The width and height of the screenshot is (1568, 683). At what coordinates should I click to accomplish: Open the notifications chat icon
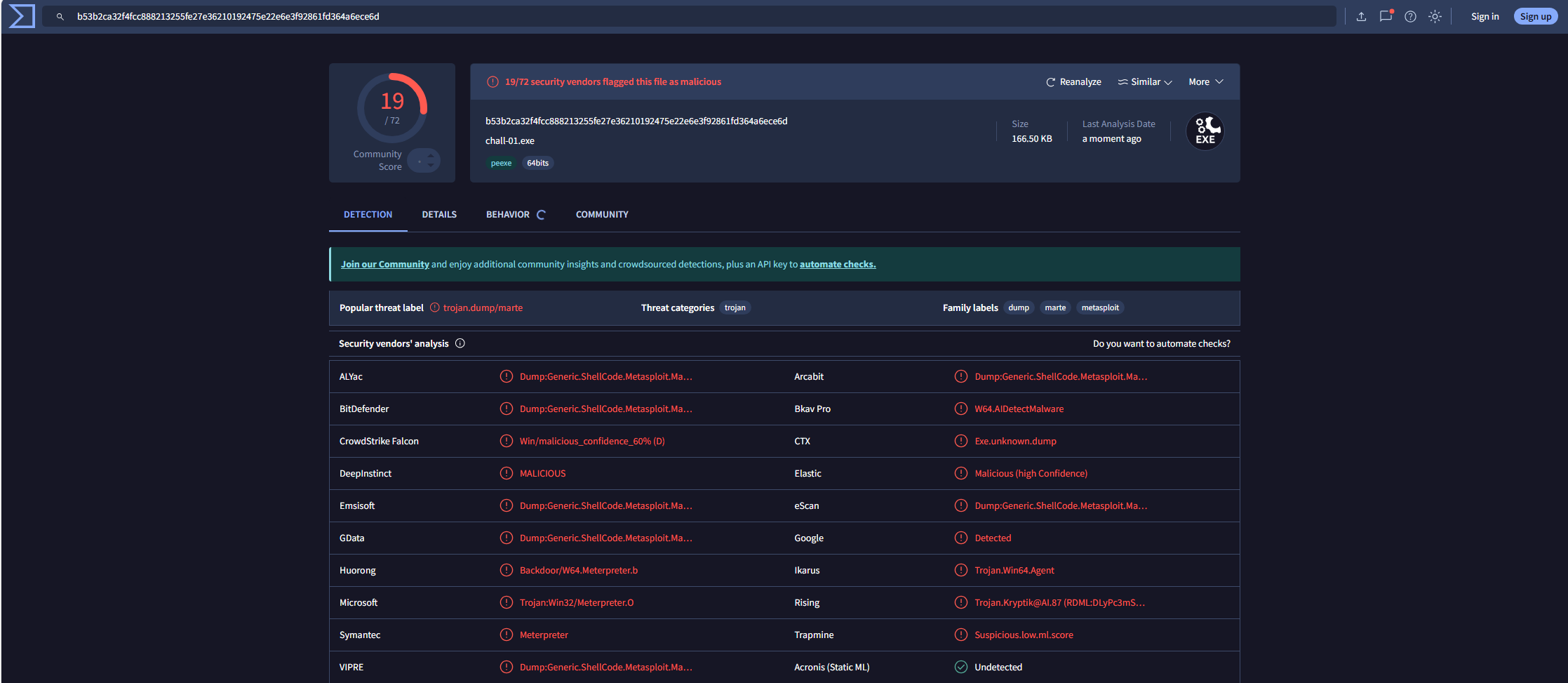tap(1386, 16)
